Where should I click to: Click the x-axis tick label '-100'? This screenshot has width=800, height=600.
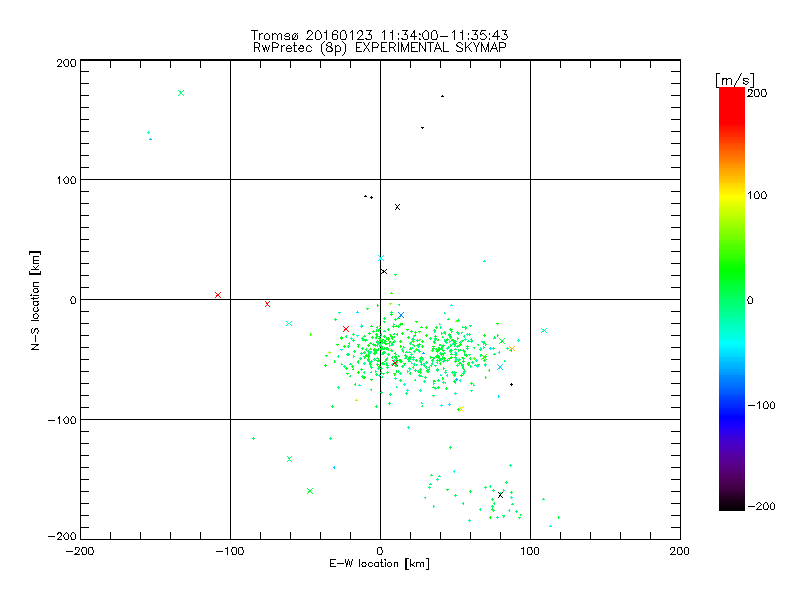click(230, 551)
